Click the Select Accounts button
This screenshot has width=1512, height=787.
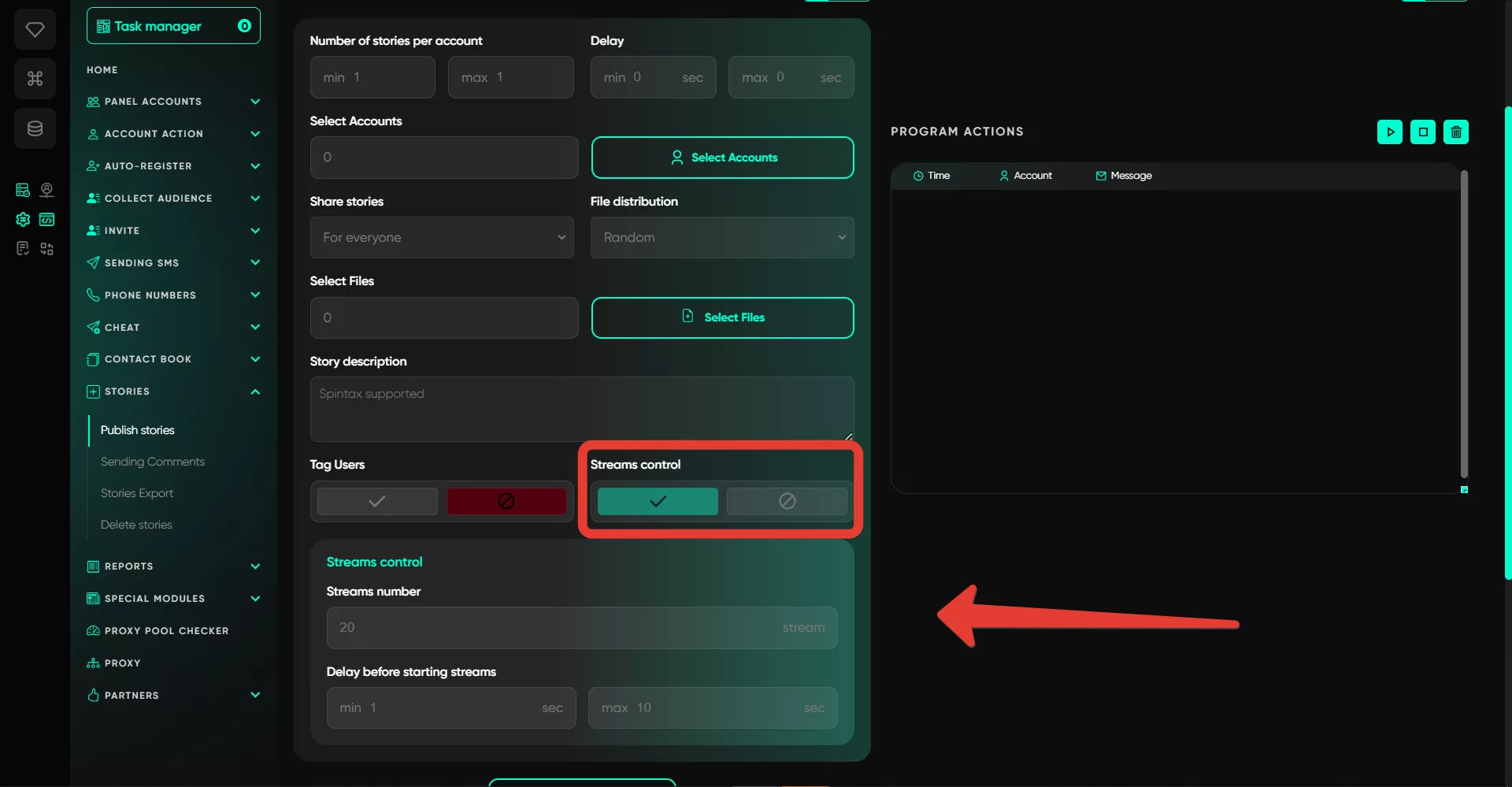(x=722, y=158)
